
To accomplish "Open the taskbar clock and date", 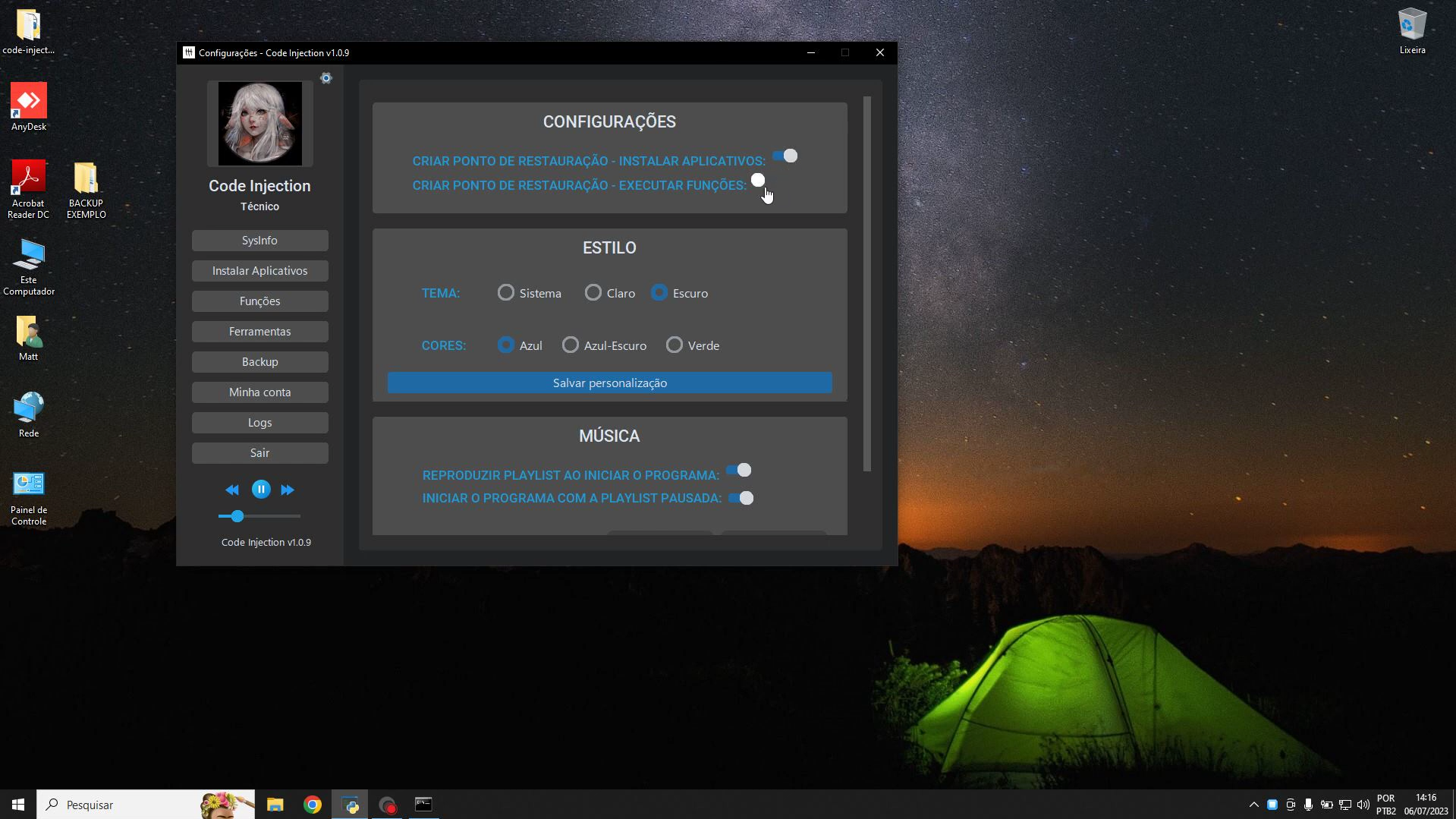I will click(x=1426, y=805).
